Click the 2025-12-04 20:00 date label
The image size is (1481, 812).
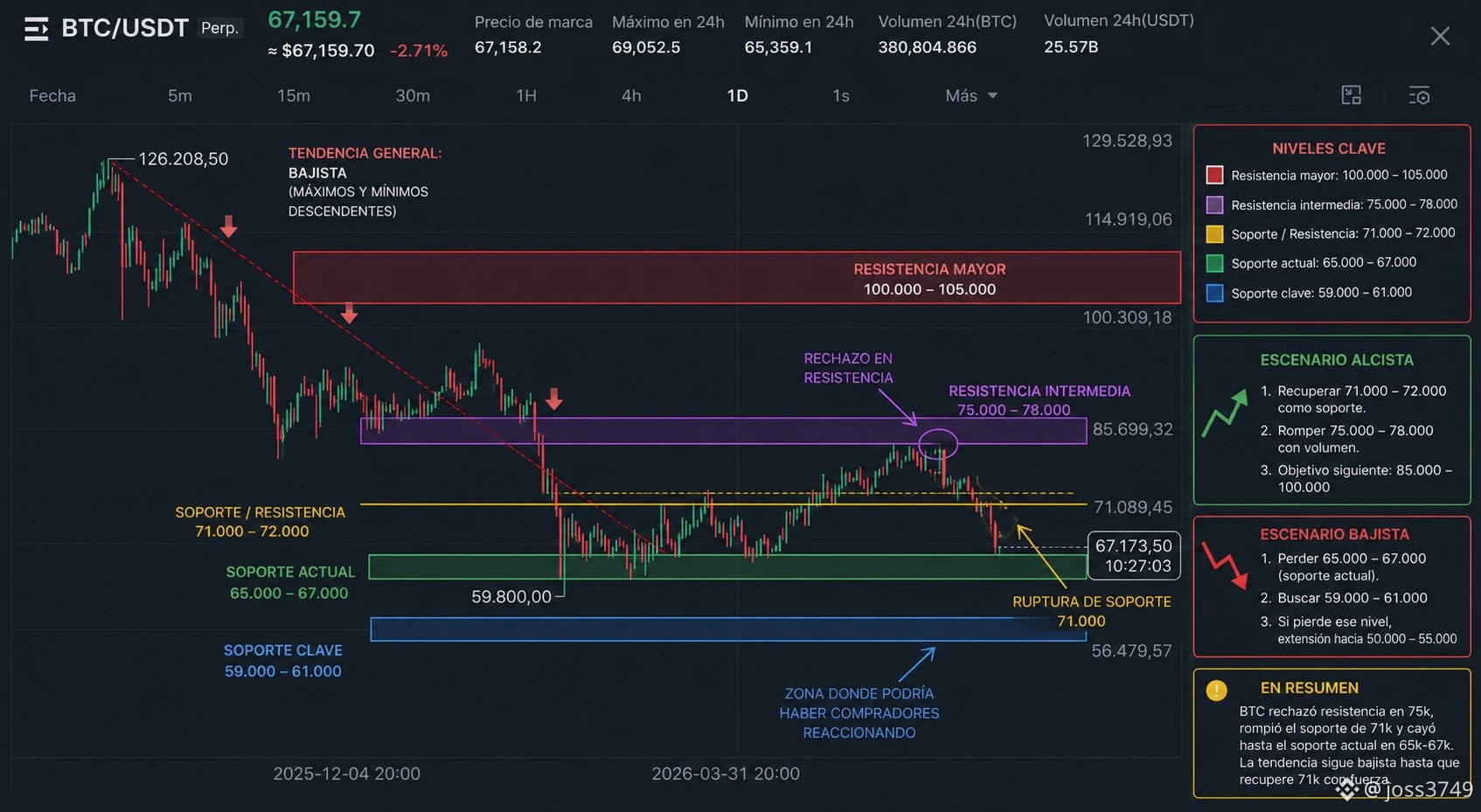coord(347,774)
